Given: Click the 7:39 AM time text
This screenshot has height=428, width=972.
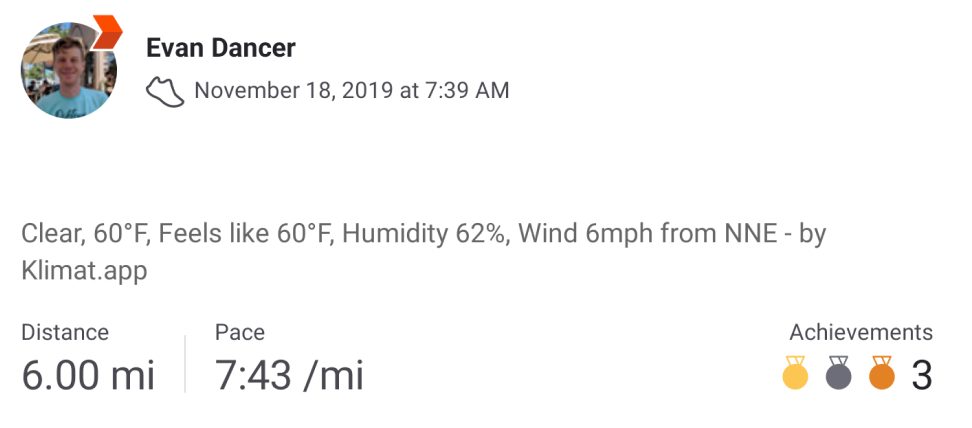Looking at the screenshot, I should 467,91.
